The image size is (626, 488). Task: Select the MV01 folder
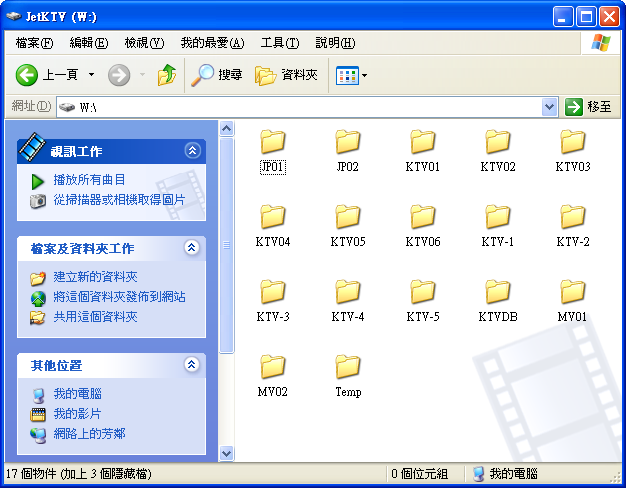(573, 301)
